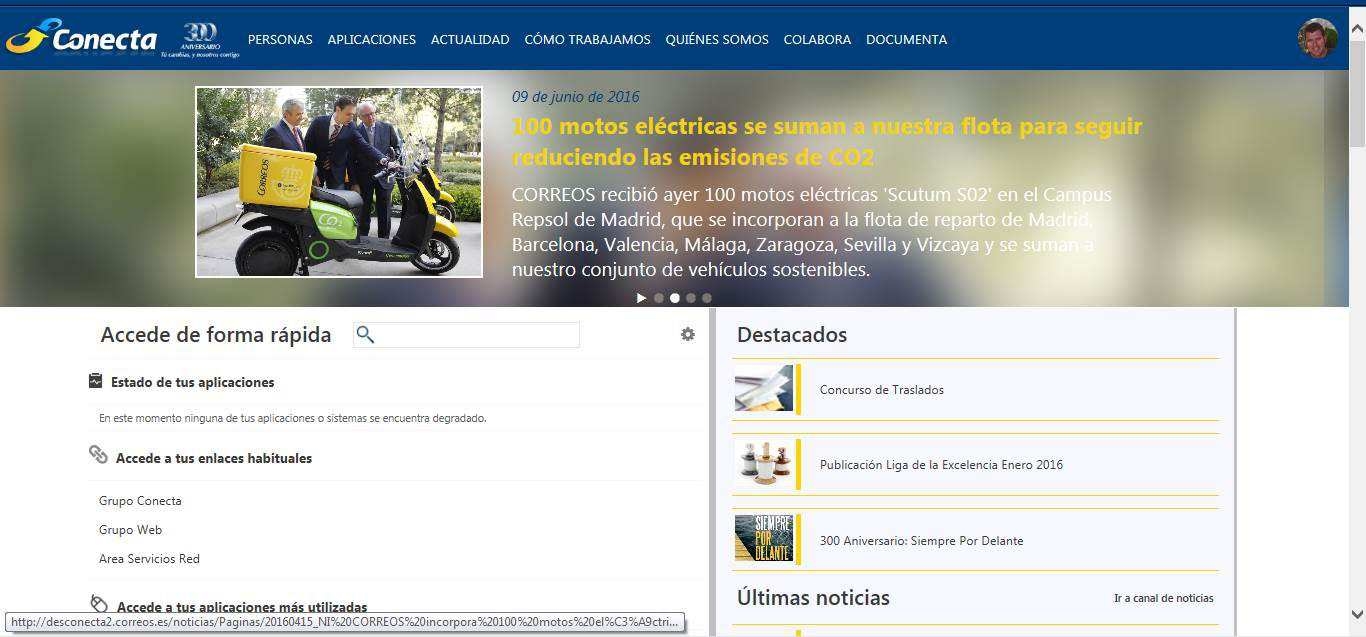The width and height of the screenshot is (1366, 637).
Task: Open the QUIÉNES SOMOS menu
Action: coord(717,40)
